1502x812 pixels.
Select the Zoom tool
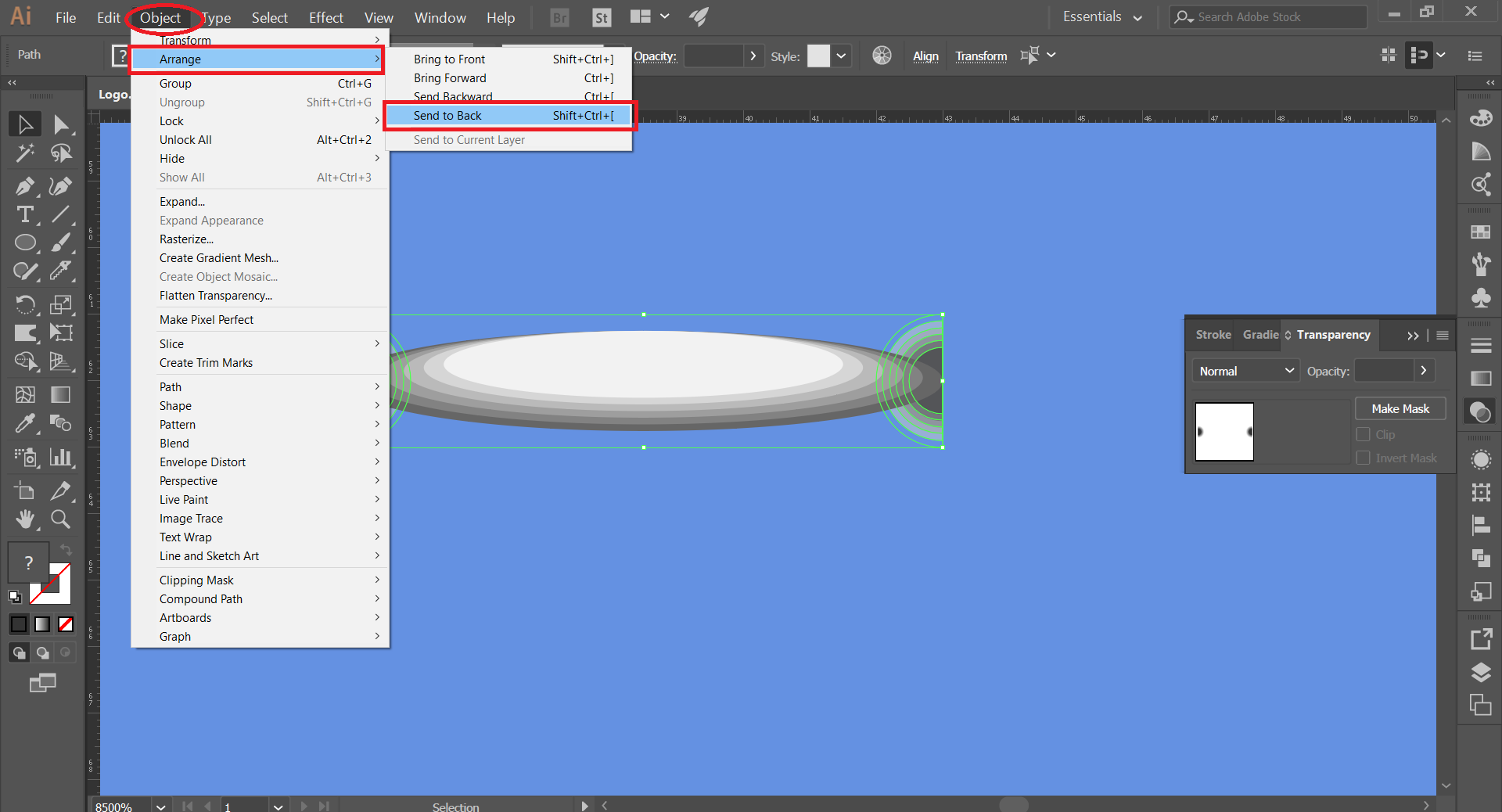point(61,519)
